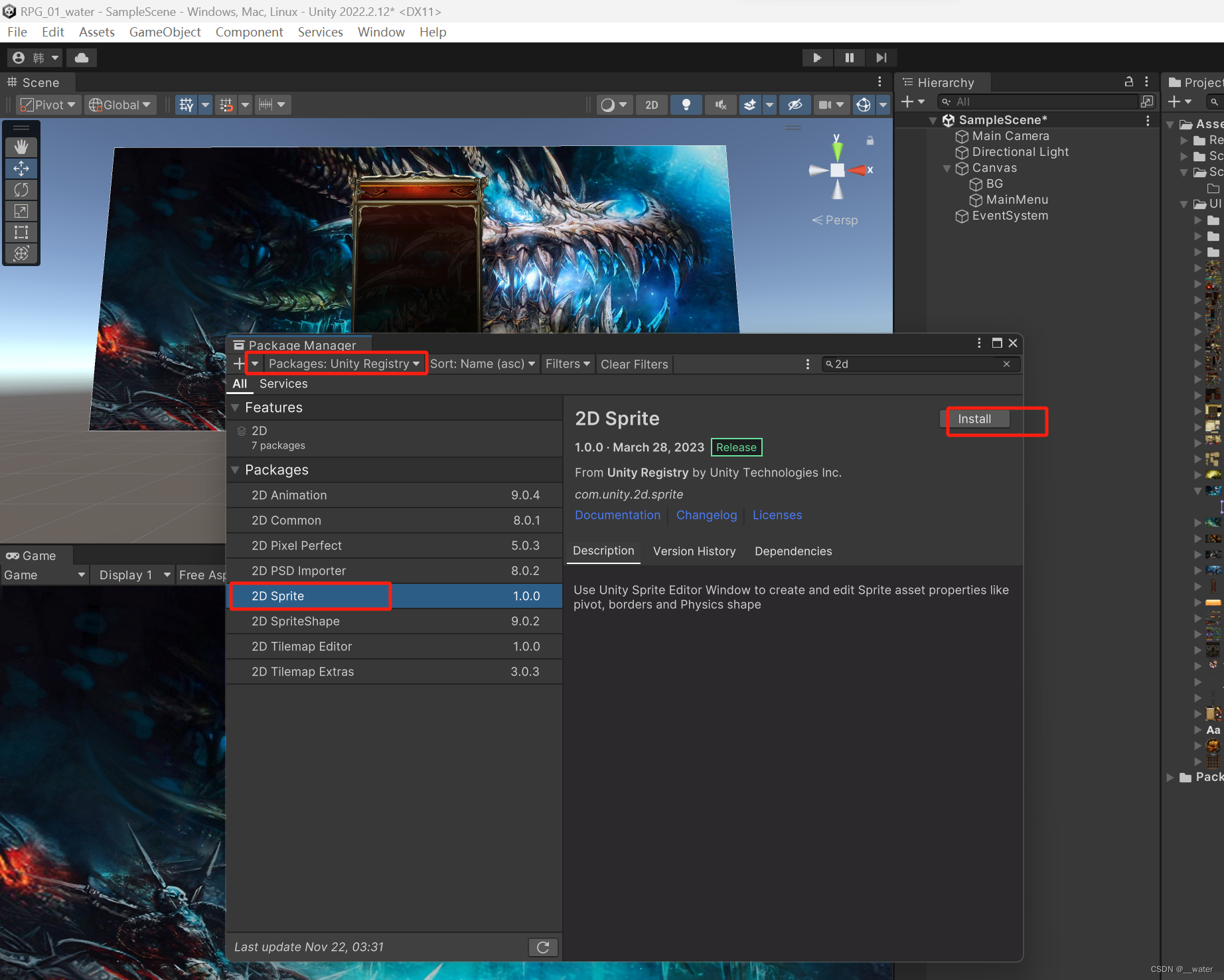Open the Window menu
The image size is (1224, 980).
(x=381, y=32)
